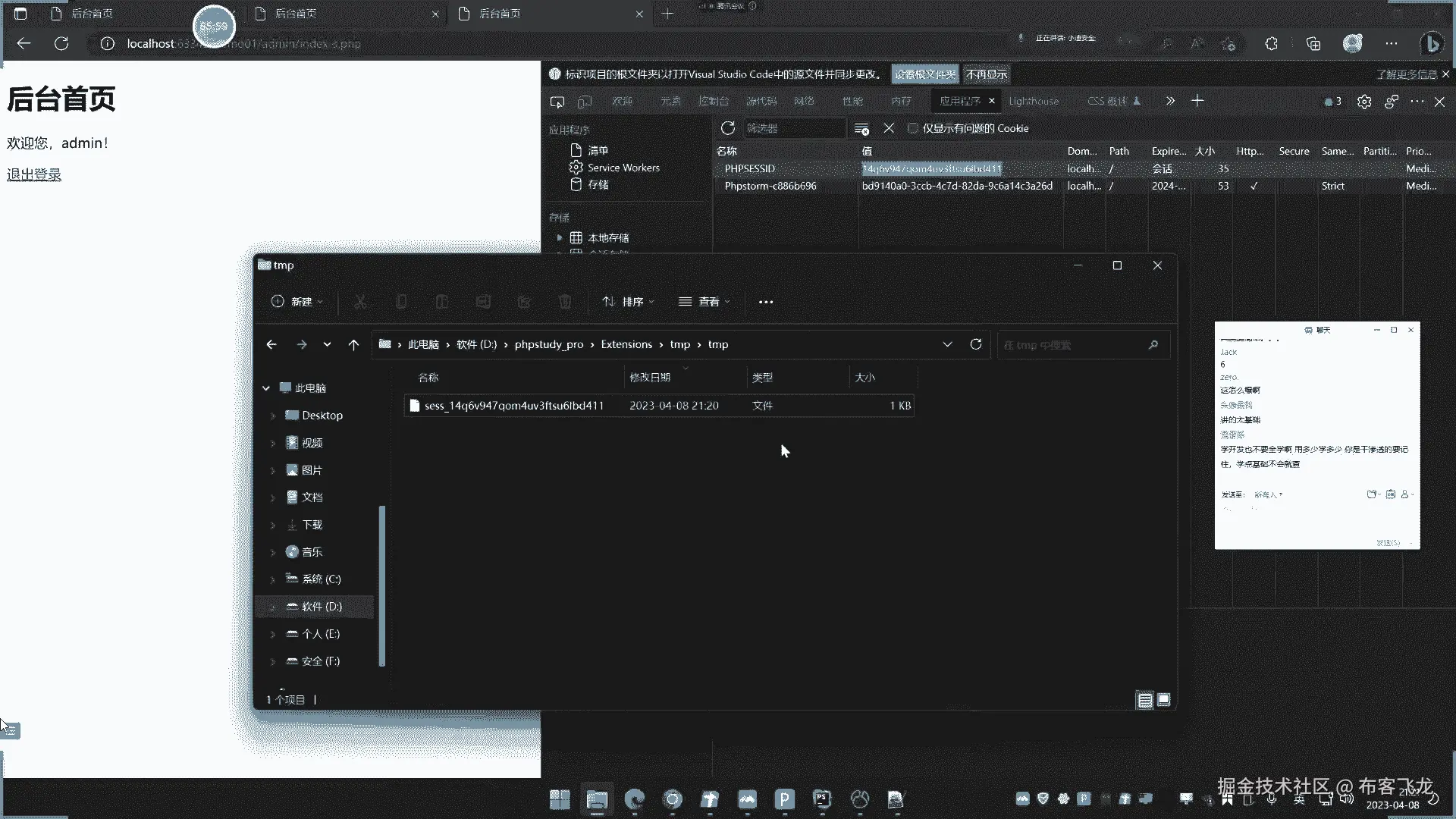Expand the 软件 (D:) drive node
1456x819 pixels.
[273, 607]
